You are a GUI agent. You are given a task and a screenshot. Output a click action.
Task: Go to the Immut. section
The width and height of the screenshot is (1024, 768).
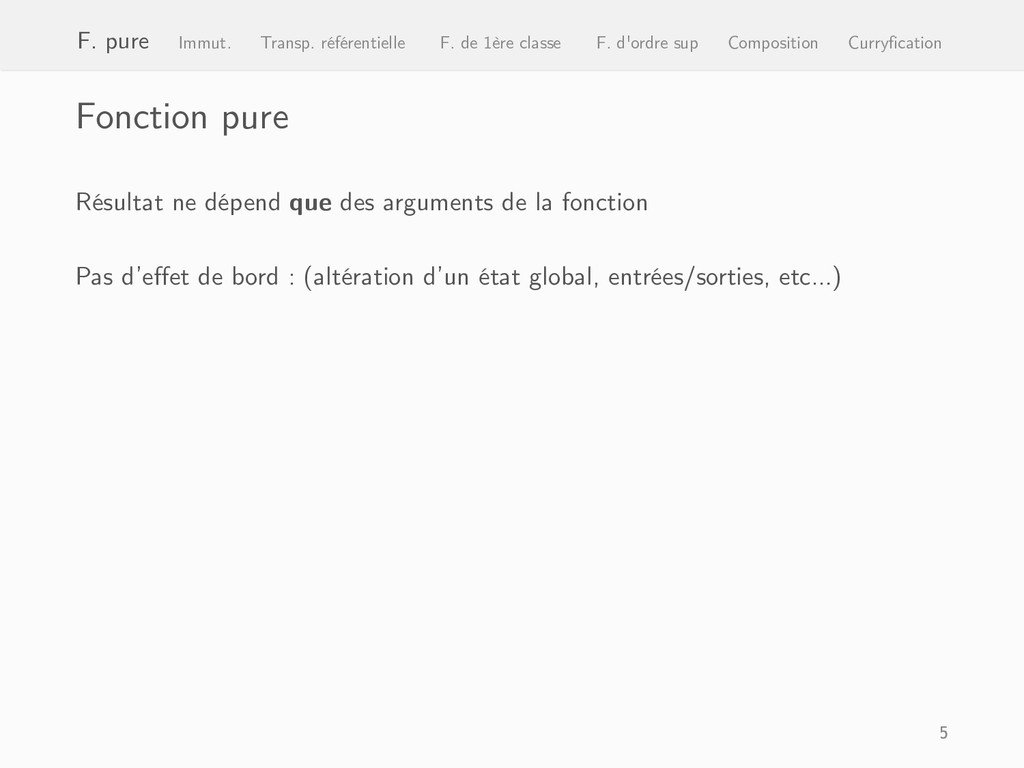coord(204,43)
